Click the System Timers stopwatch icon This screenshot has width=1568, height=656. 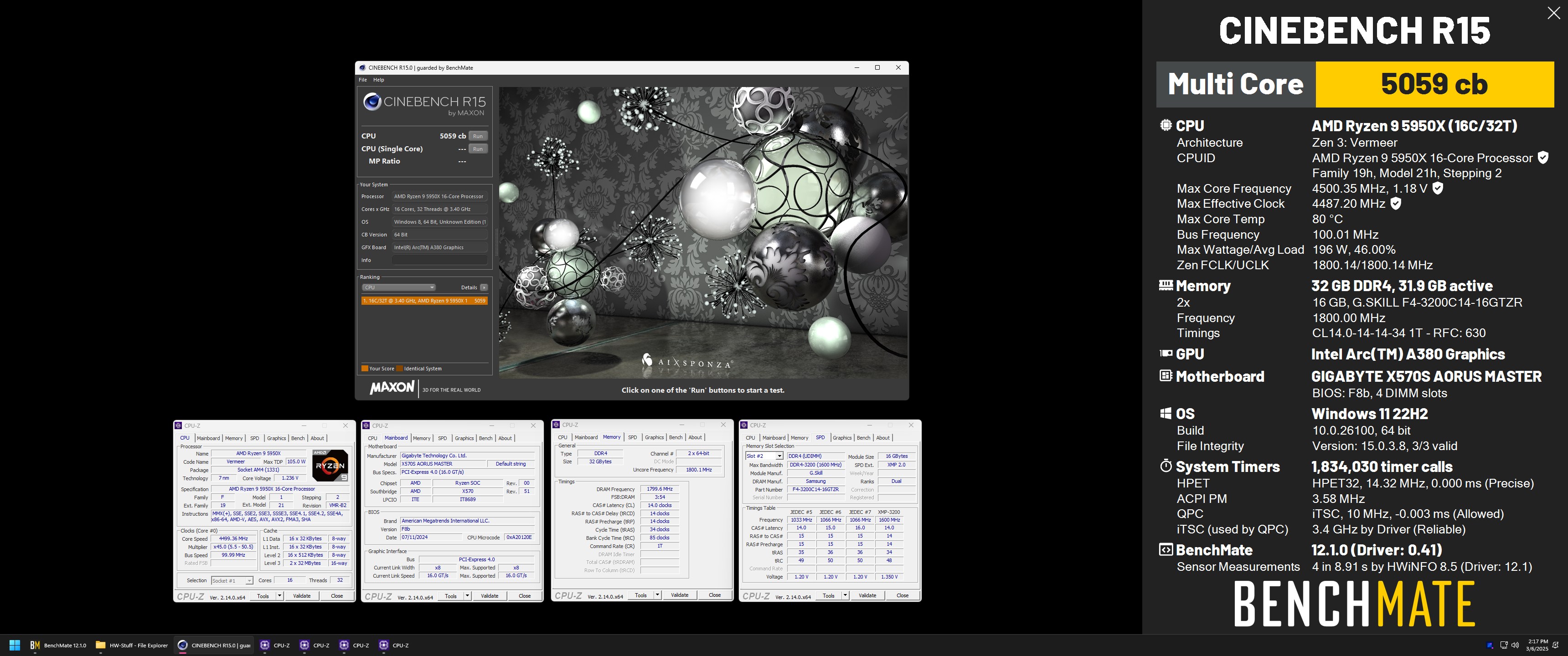[1166, 466]
